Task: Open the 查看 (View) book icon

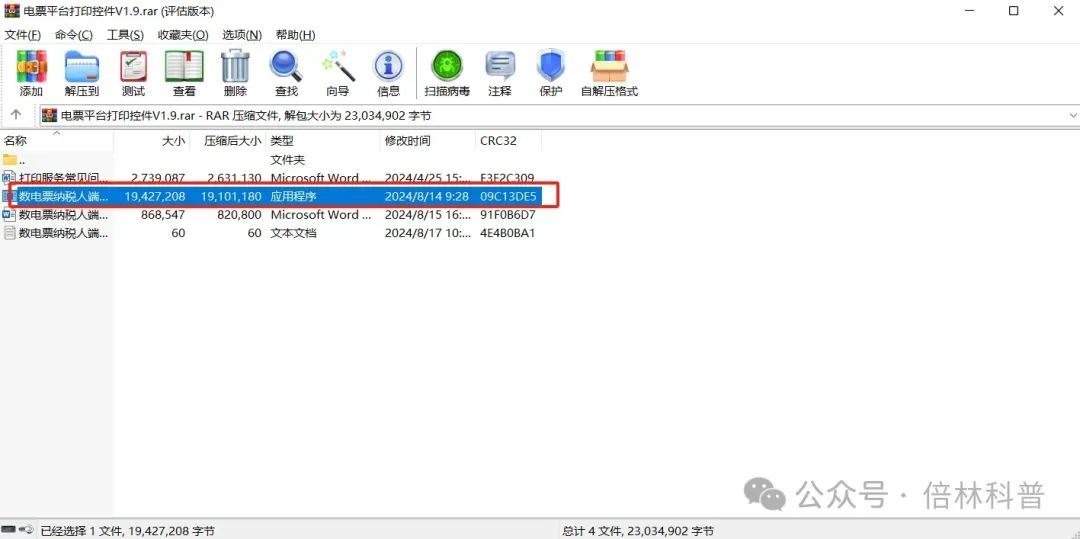Action: pyautogui.click(x=184, y=67)
